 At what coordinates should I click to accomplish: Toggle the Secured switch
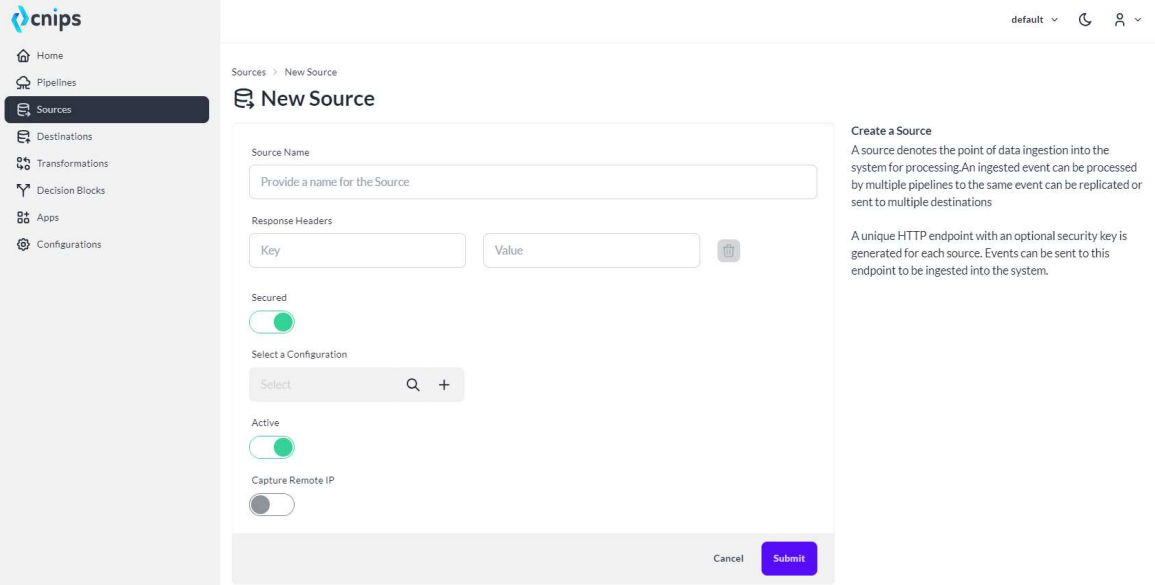pyautogui.click(x=272, y=322)
